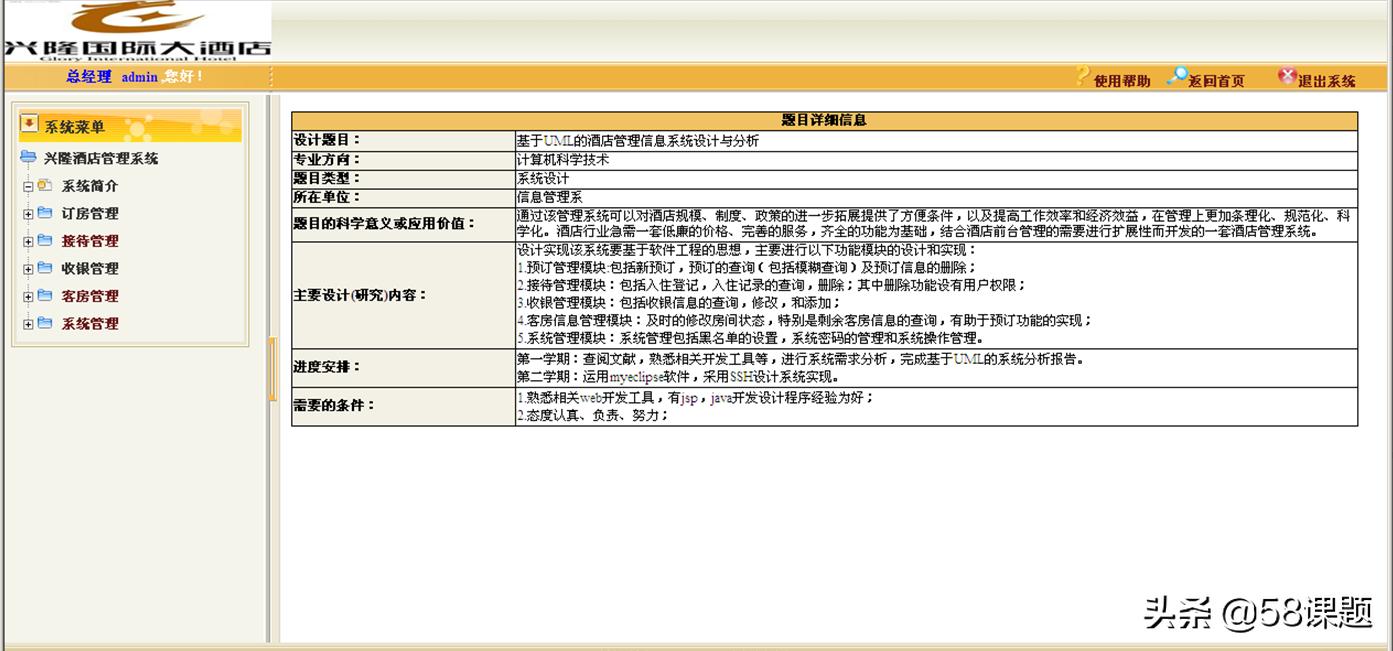Expand the 客房管理 tree node
The image size is (1393, 651).
click(x=26, y=296)
